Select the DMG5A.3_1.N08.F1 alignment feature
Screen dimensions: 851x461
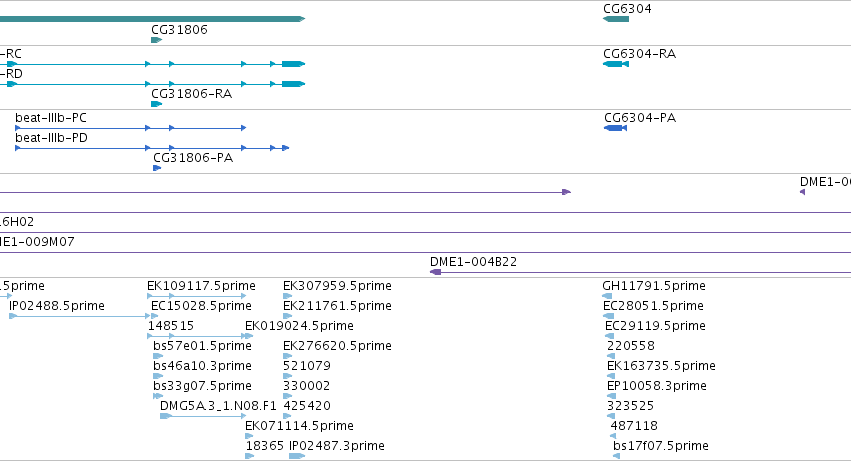click(203, 416)
